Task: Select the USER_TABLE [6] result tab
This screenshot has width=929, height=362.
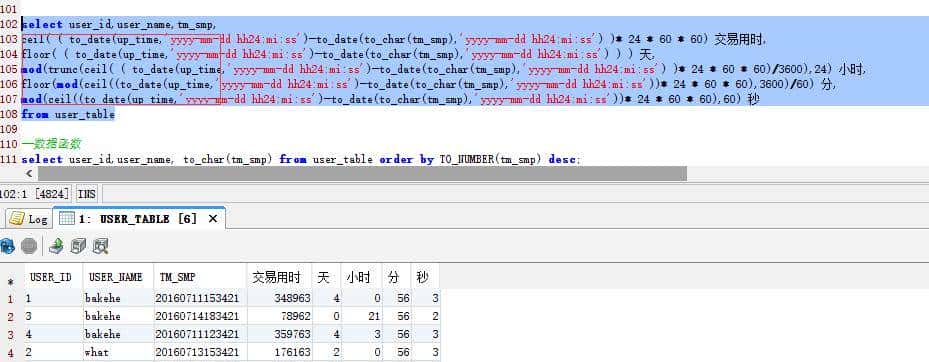Action: [x=139, y=219]
